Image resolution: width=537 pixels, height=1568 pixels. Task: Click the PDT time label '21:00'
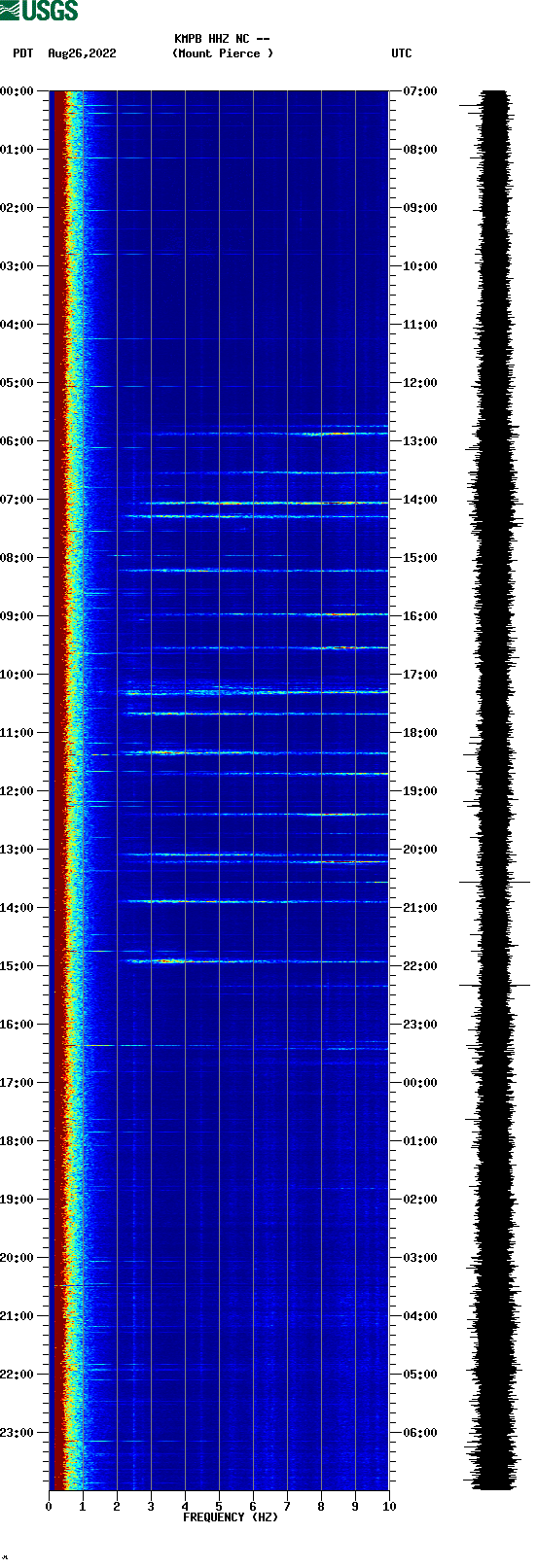tap(17, 1316)
